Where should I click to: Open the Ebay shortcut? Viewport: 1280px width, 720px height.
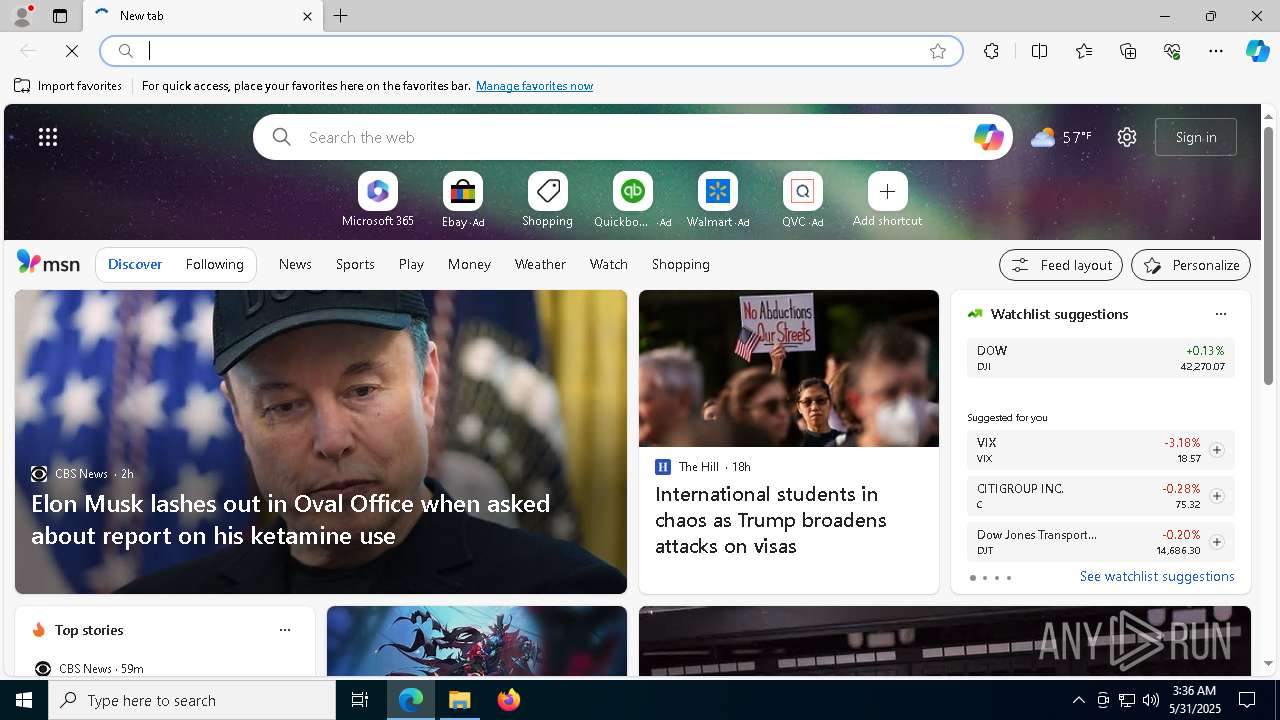tap(463, 200)
